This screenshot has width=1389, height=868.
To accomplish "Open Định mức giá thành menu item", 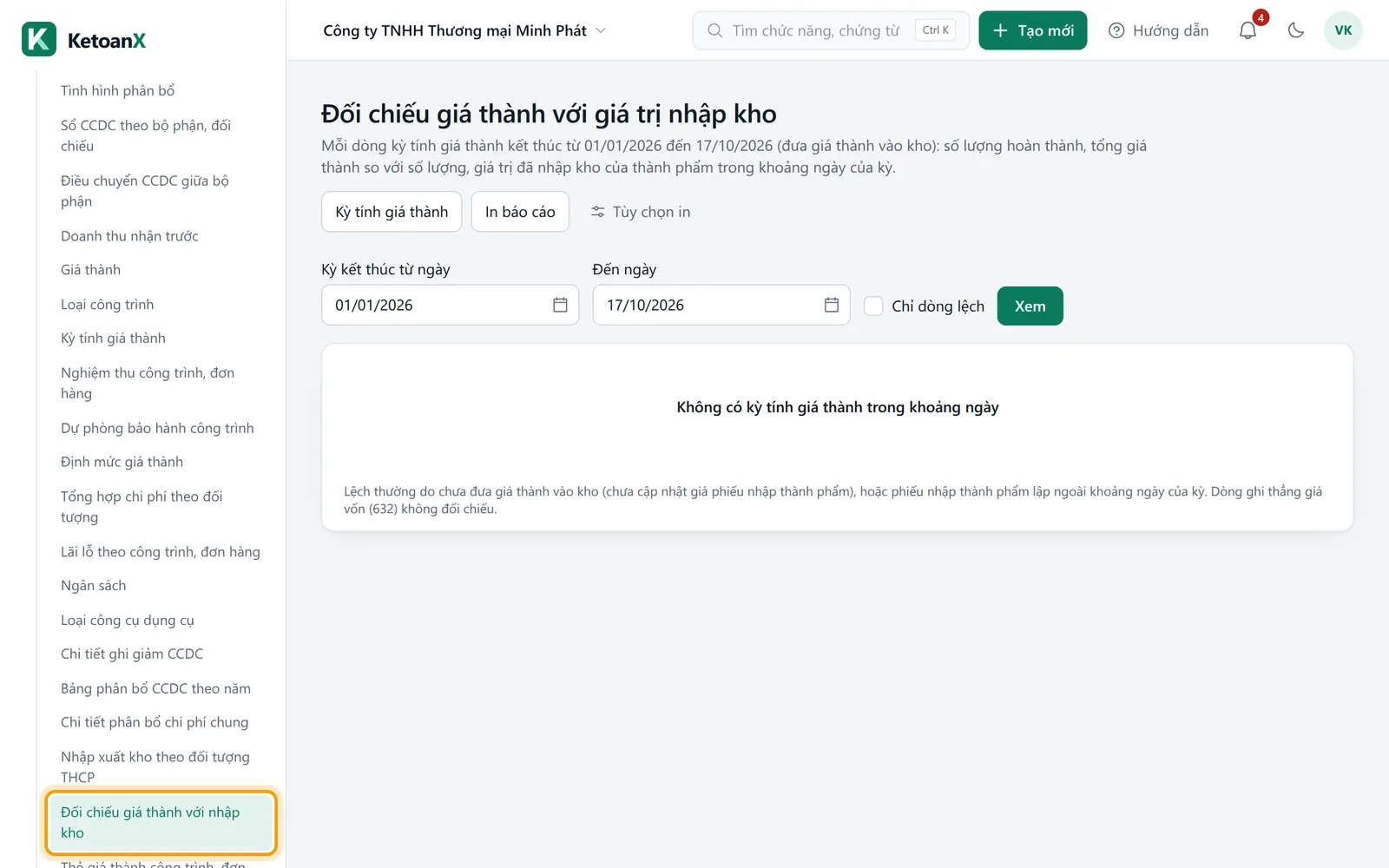I will point(122,462).
